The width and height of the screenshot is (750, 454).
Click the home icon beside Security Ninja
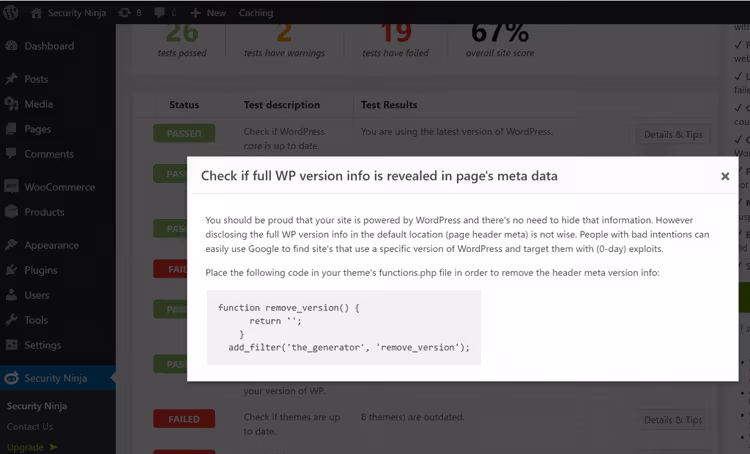point(36,13)
